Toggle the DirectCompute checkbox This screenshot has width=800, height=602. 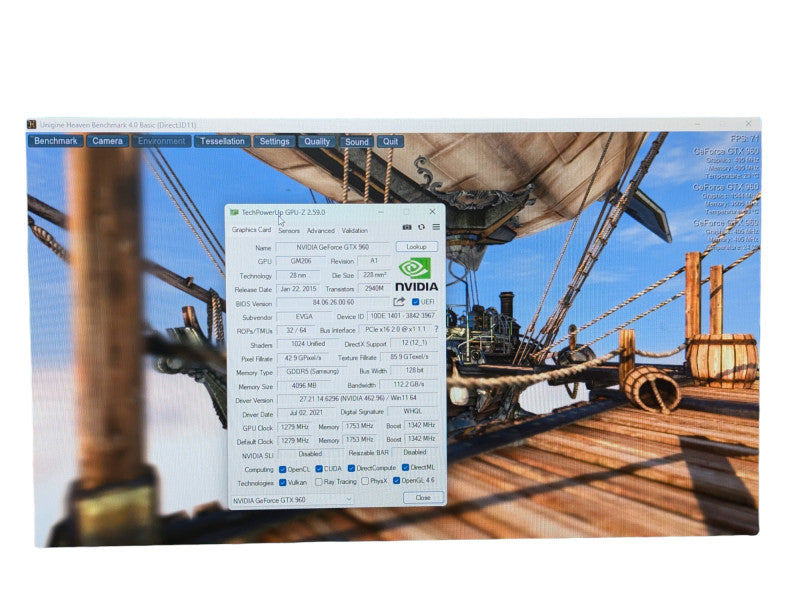(352, 468)
